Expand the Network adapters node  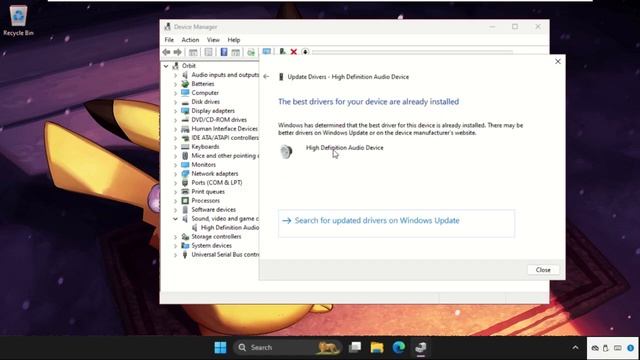tap(176, 174)
